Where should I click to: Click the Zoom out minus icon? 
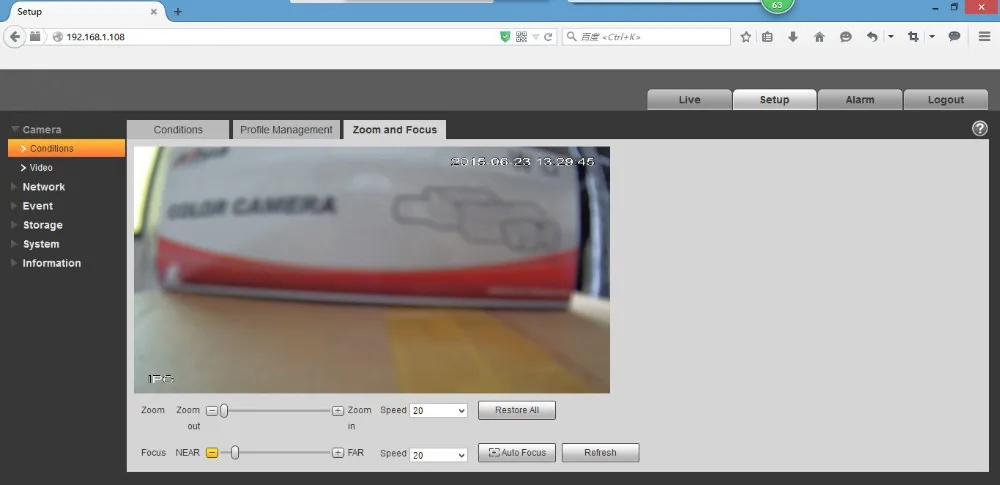(x=212, y=411)
